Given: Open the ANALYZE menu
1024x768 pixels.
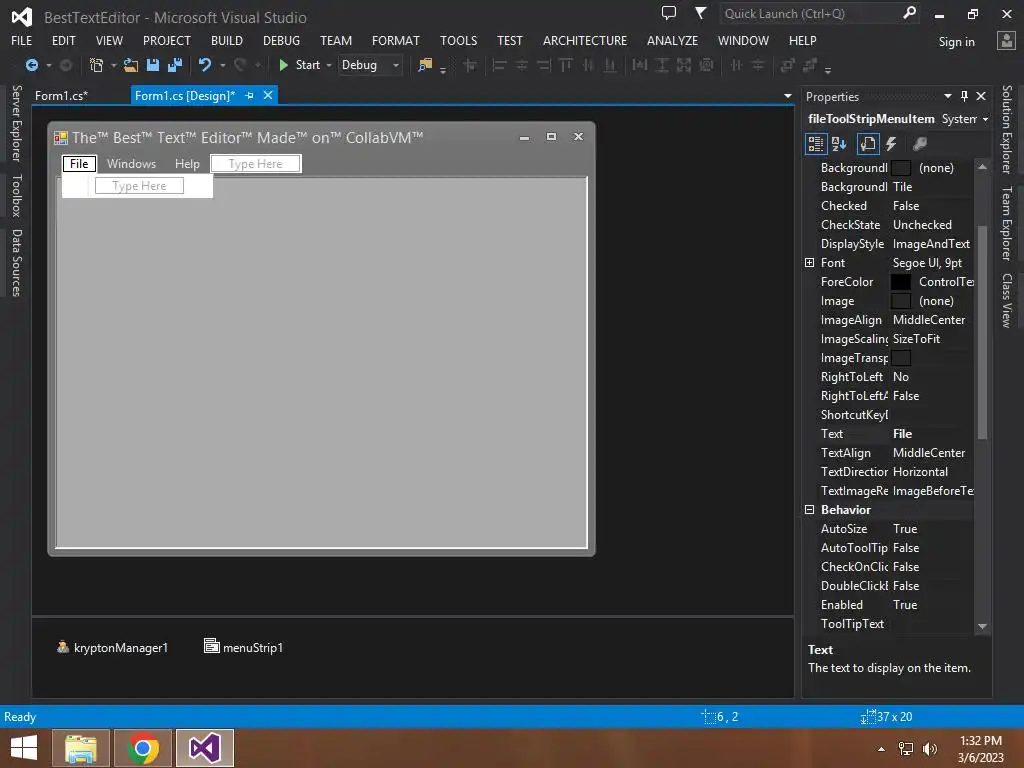Looking at the screenshot, I should pos(672,40).
